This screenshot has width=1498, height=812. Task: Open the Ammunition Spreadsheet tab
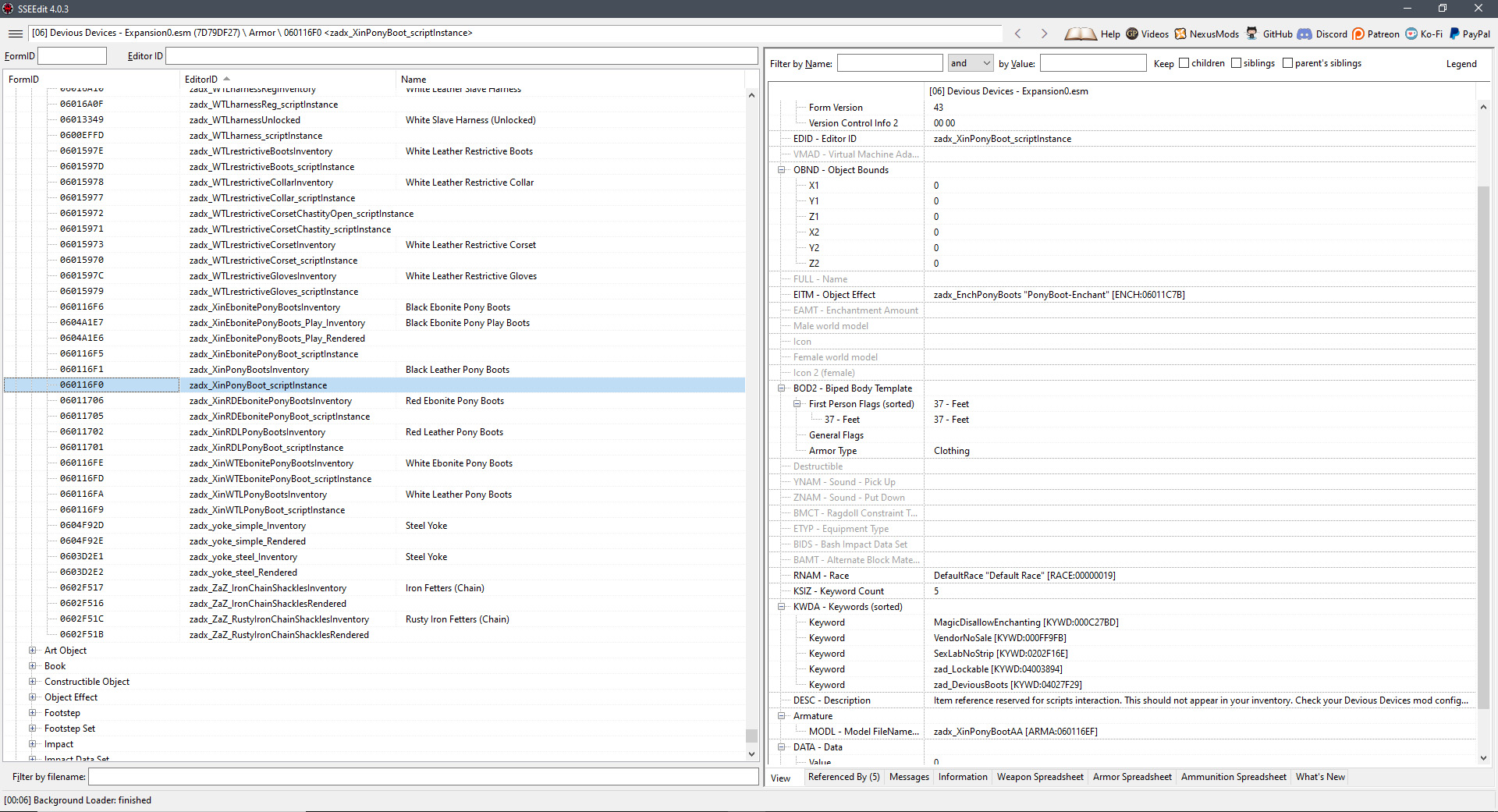click(x=1234, y=777)
